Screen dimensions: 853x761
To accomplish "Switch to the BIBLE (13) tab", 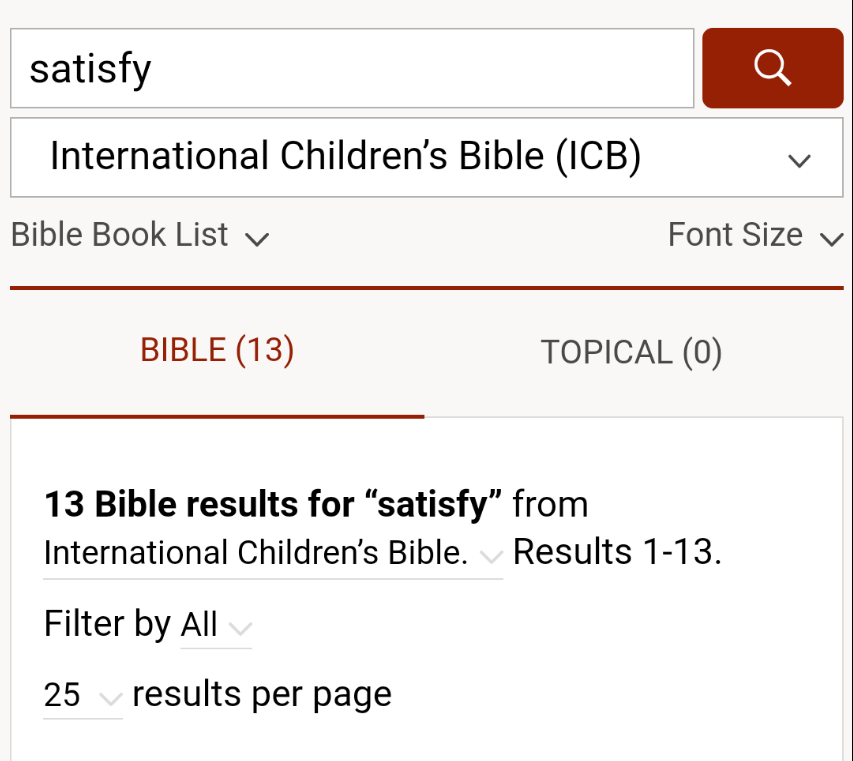I will 217,350.
